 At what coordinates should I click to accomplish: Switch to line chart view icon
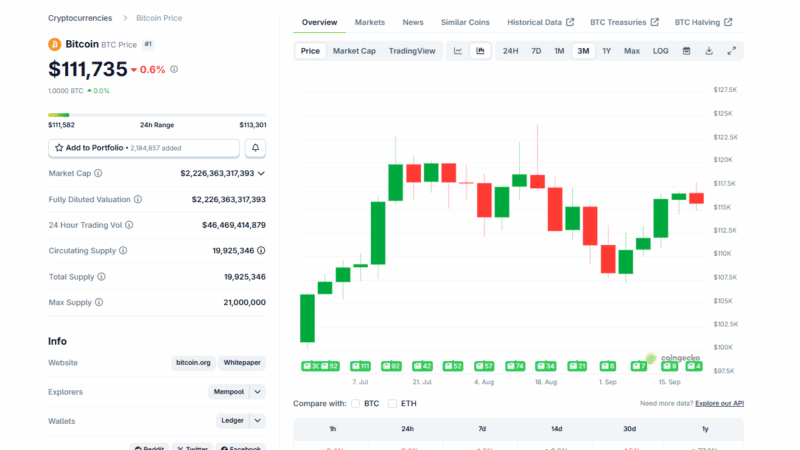[458, 51]
